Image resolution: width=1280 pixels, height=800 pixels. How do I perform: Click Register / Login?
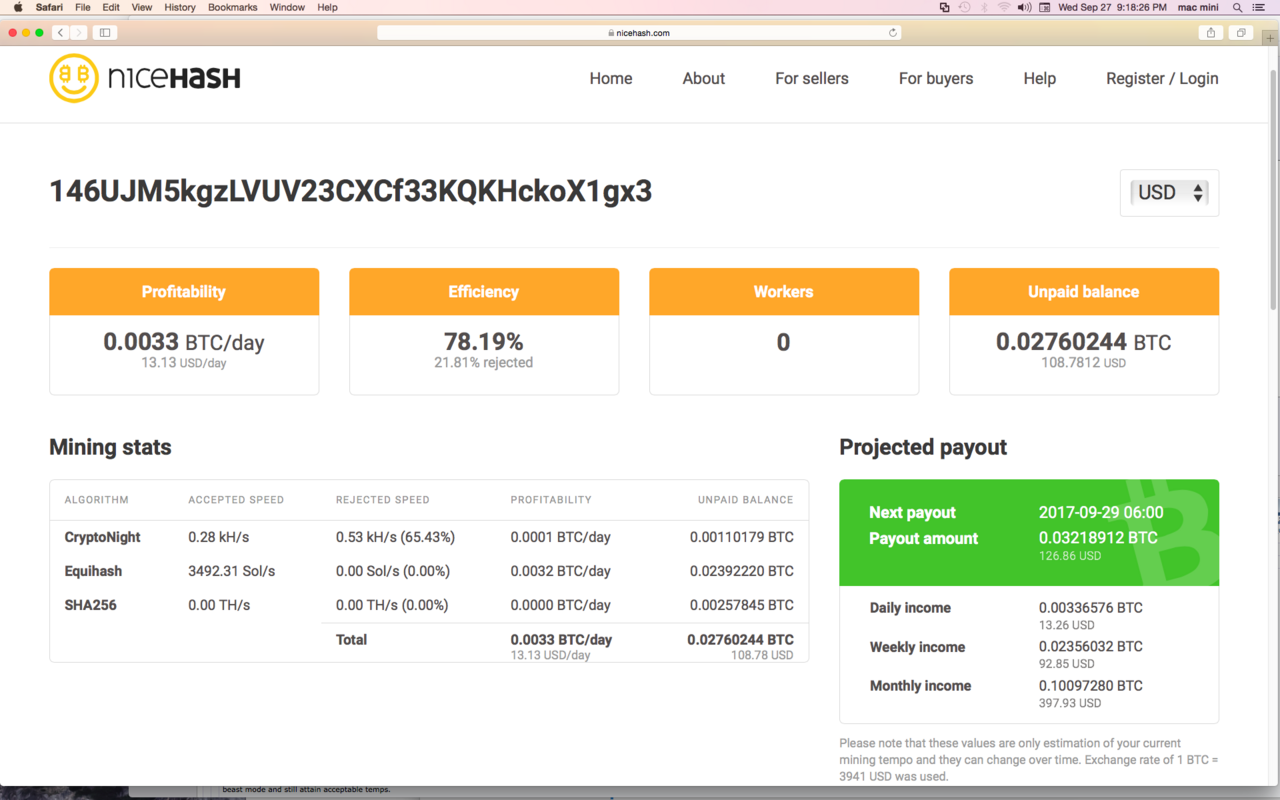pyautogui.click(x=1162, y=78)
